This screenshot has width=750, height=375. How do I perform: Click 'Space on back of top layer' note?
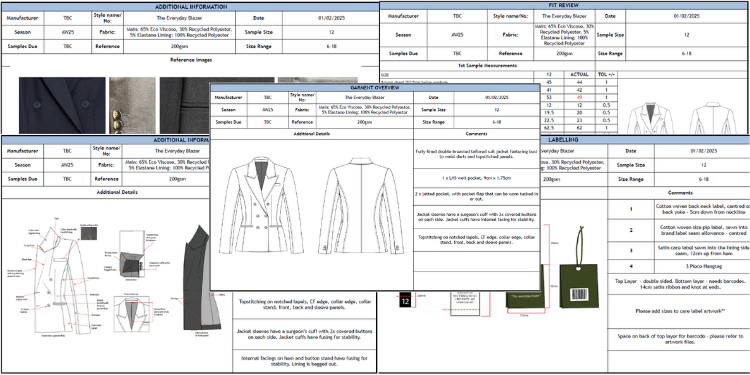click(679, 339)
